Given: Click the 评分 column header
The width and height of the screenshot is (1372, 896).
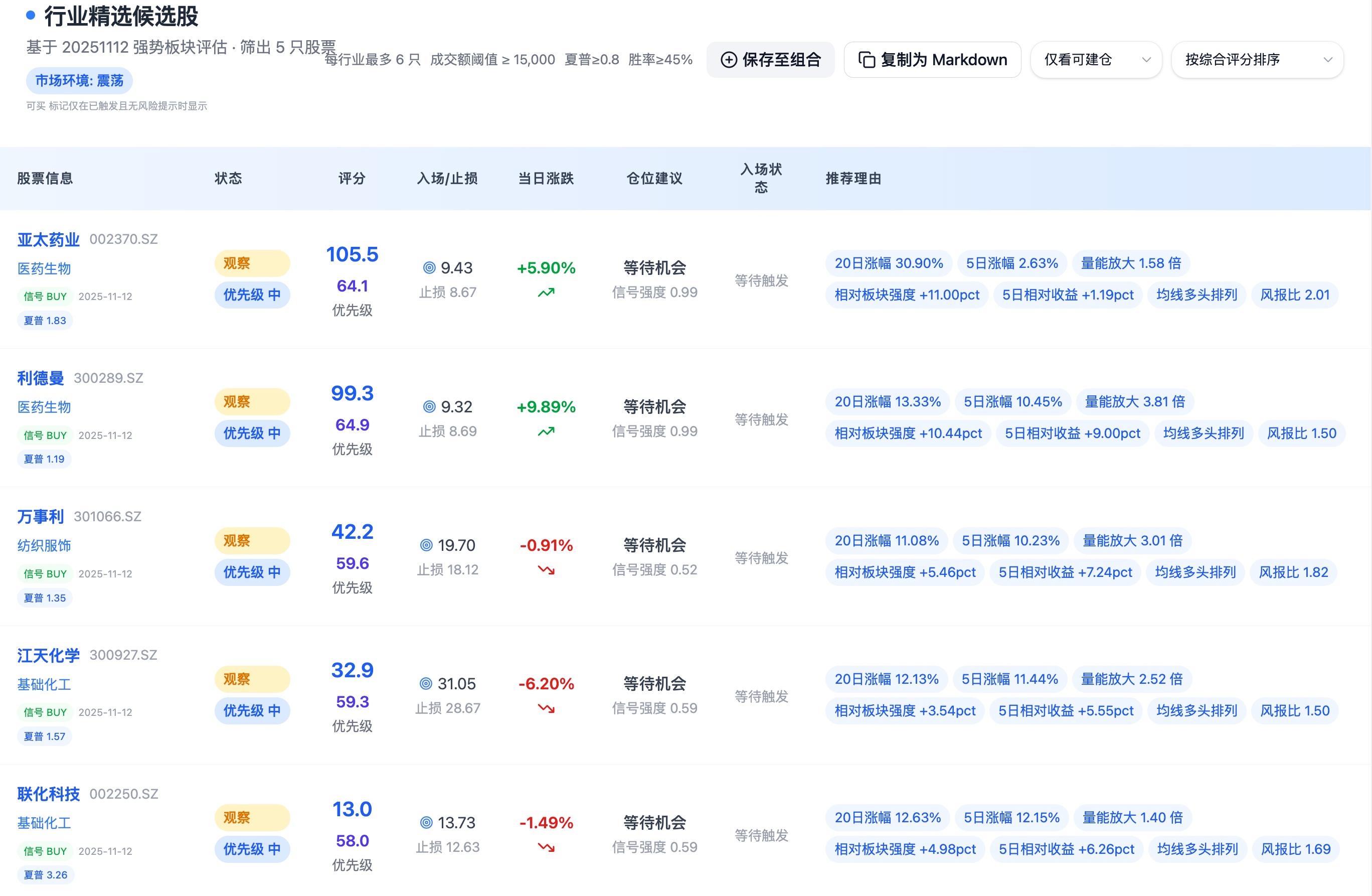Looking at the screenshot, I should coord(352,178).
